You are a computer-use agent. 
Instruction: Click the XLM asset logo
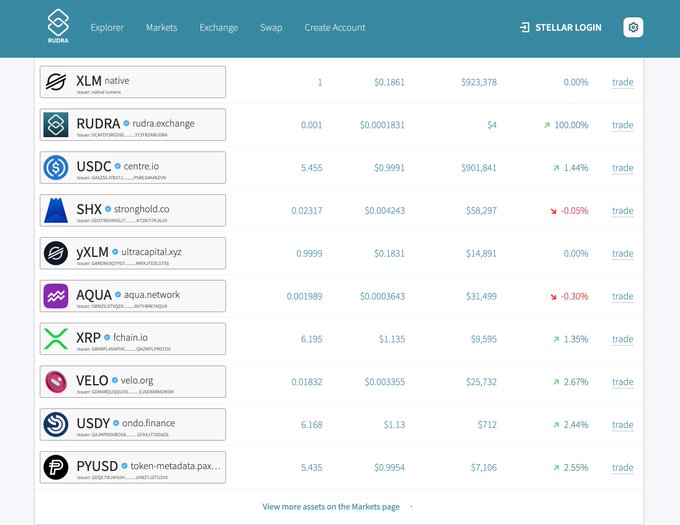[56, 82]
